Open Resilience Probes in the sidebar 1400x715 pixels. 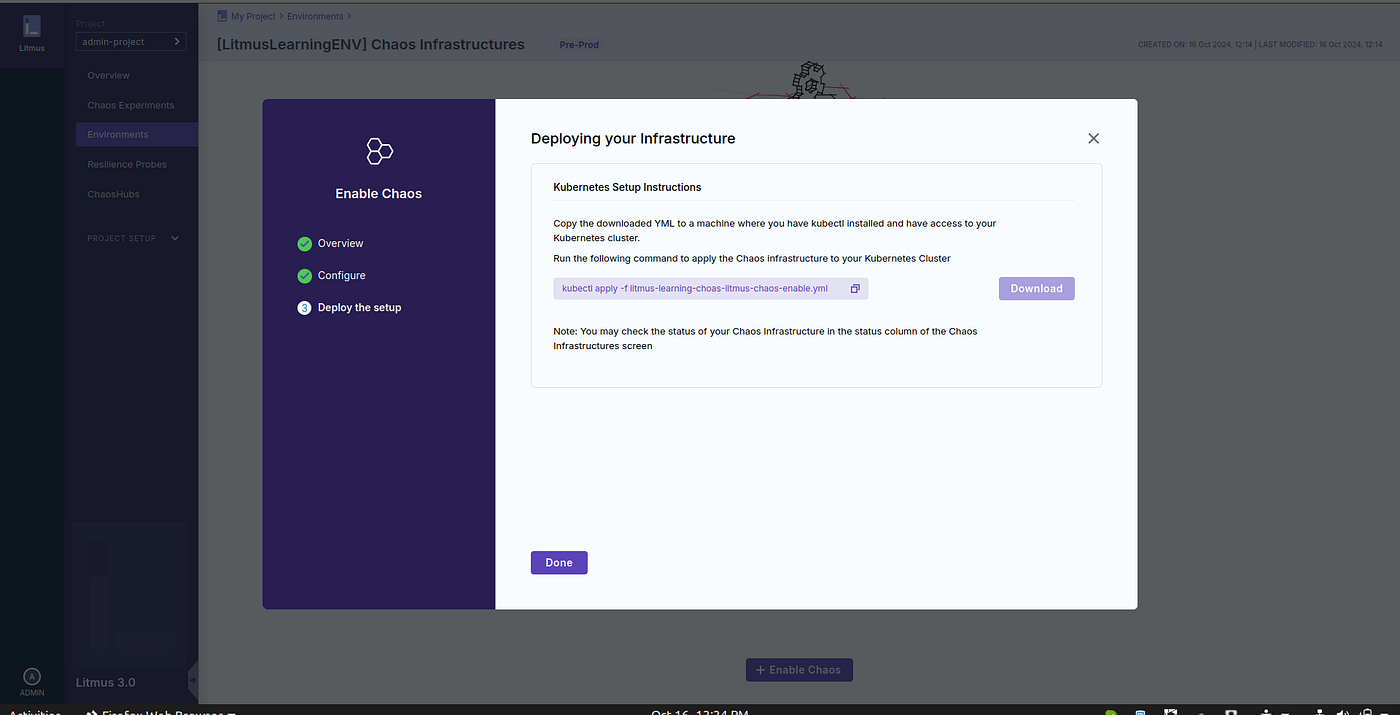(127, 164)
